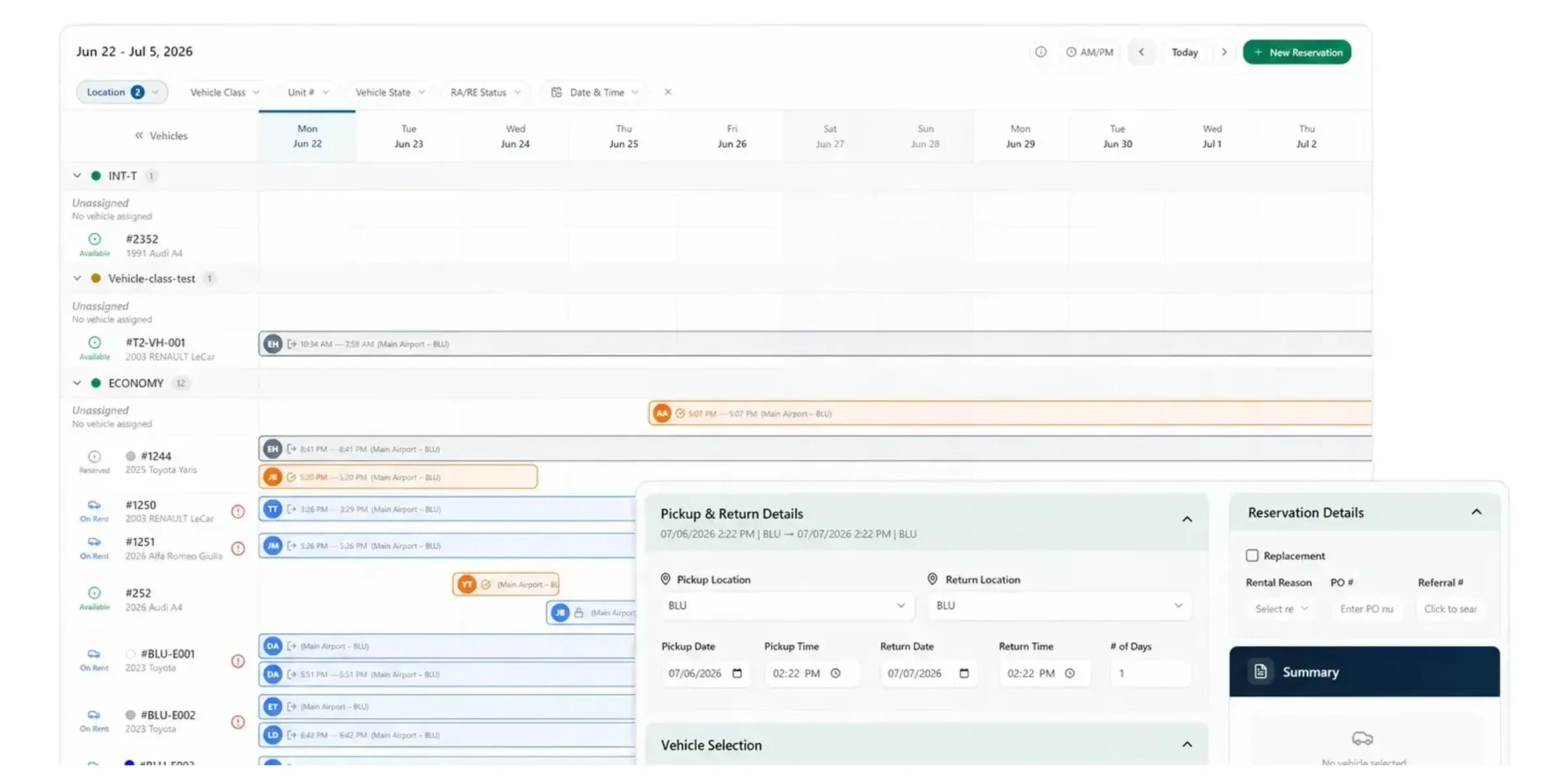1568x784 pixels.
Task: Open the Rental Reason dropdown
Action: click(x=1281, y=609)
